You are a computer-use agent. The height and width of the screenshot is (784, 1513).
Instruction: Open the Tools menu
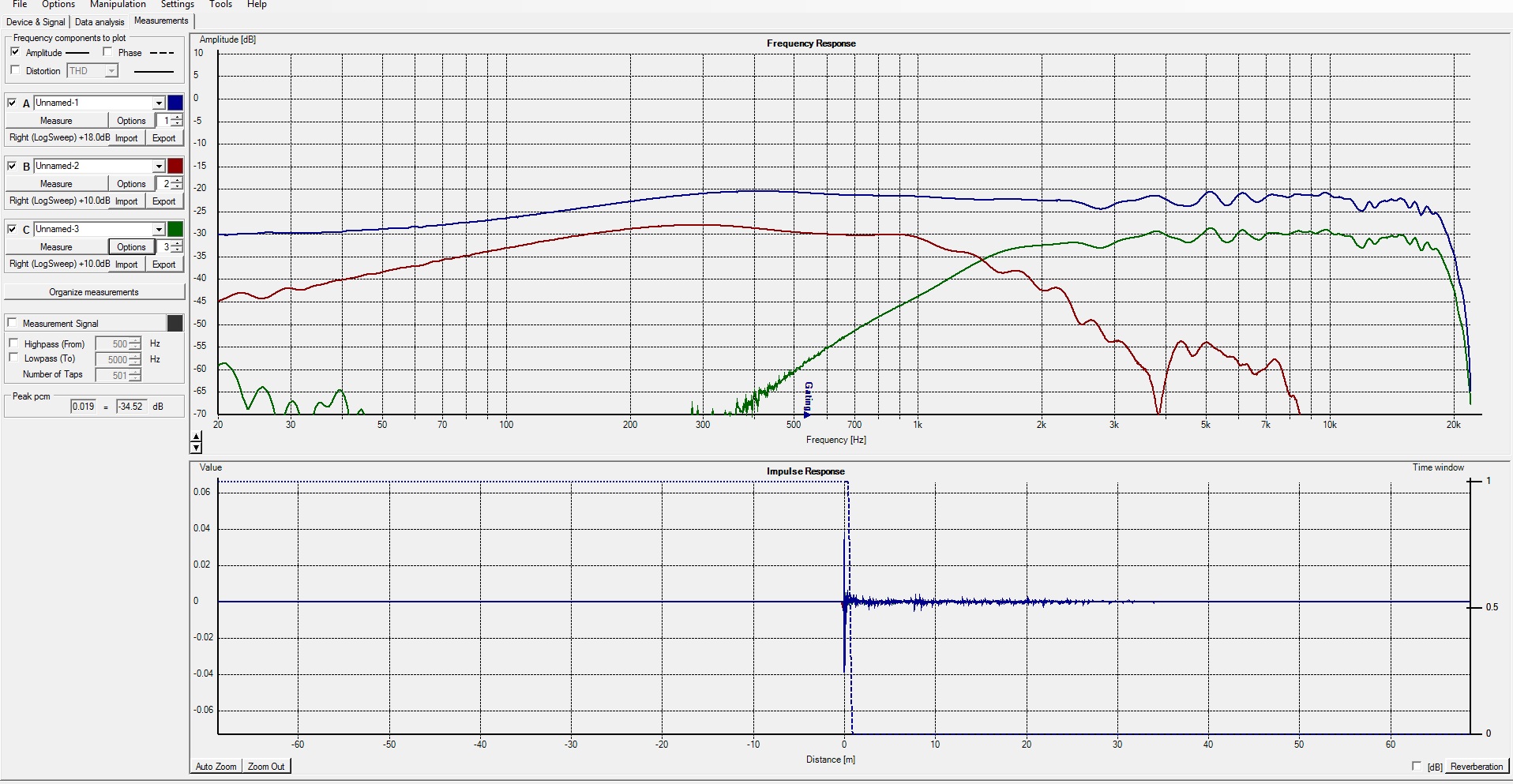220,5
